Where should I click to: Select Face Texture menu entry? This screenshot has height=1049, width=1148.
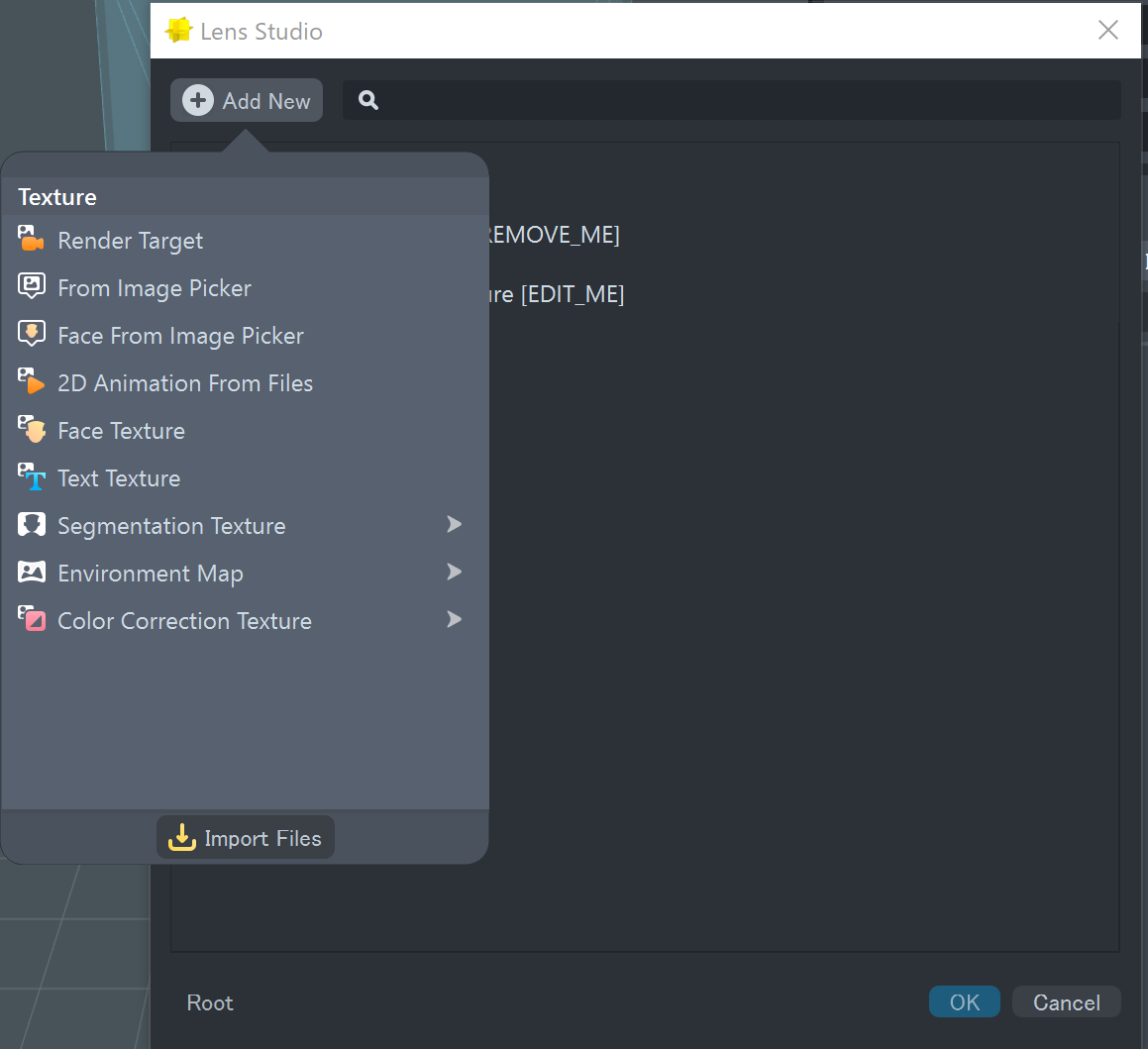(x=245, y=431)
